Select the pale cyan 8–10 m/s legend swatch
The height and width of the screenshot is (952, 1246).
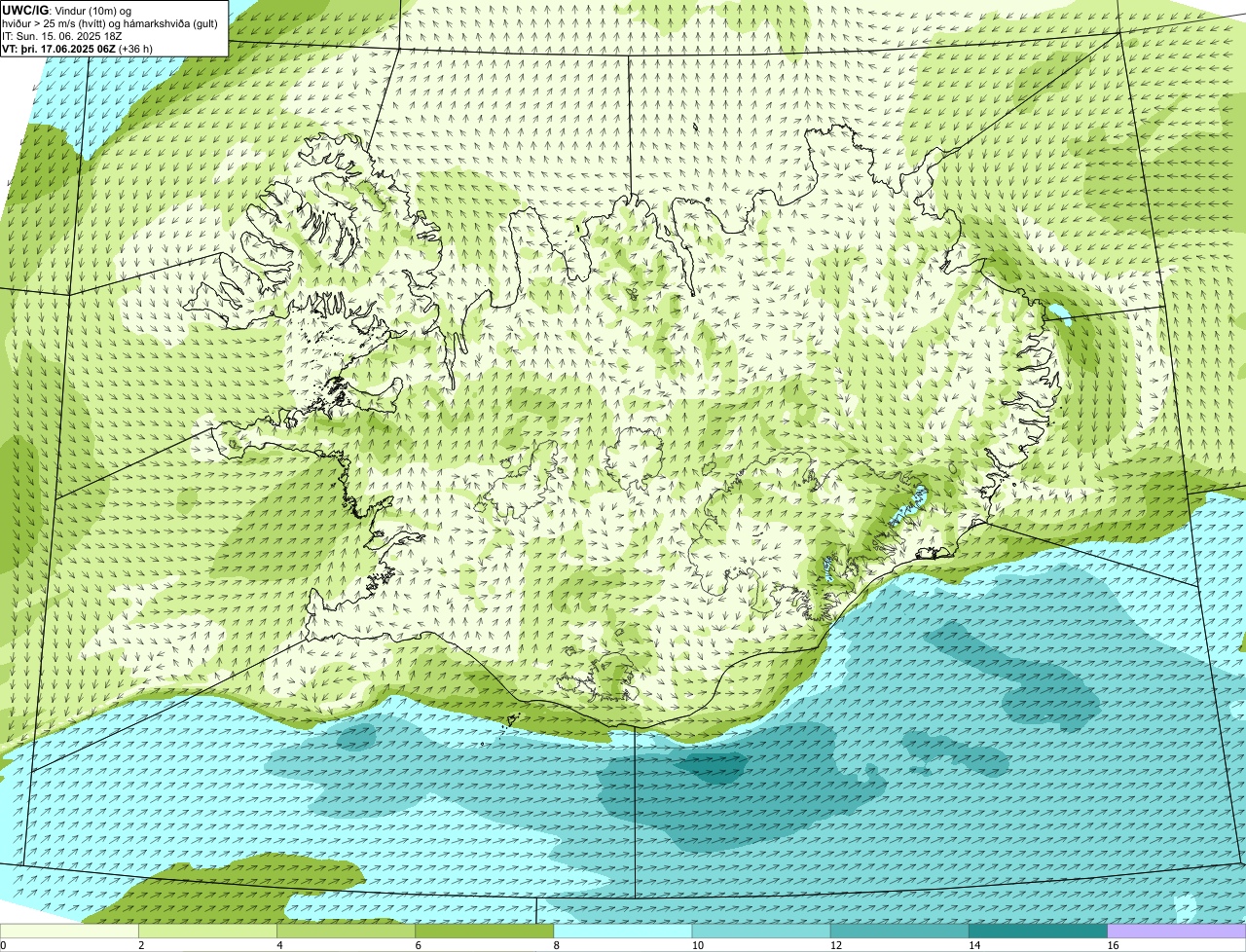tap(623, 932)
